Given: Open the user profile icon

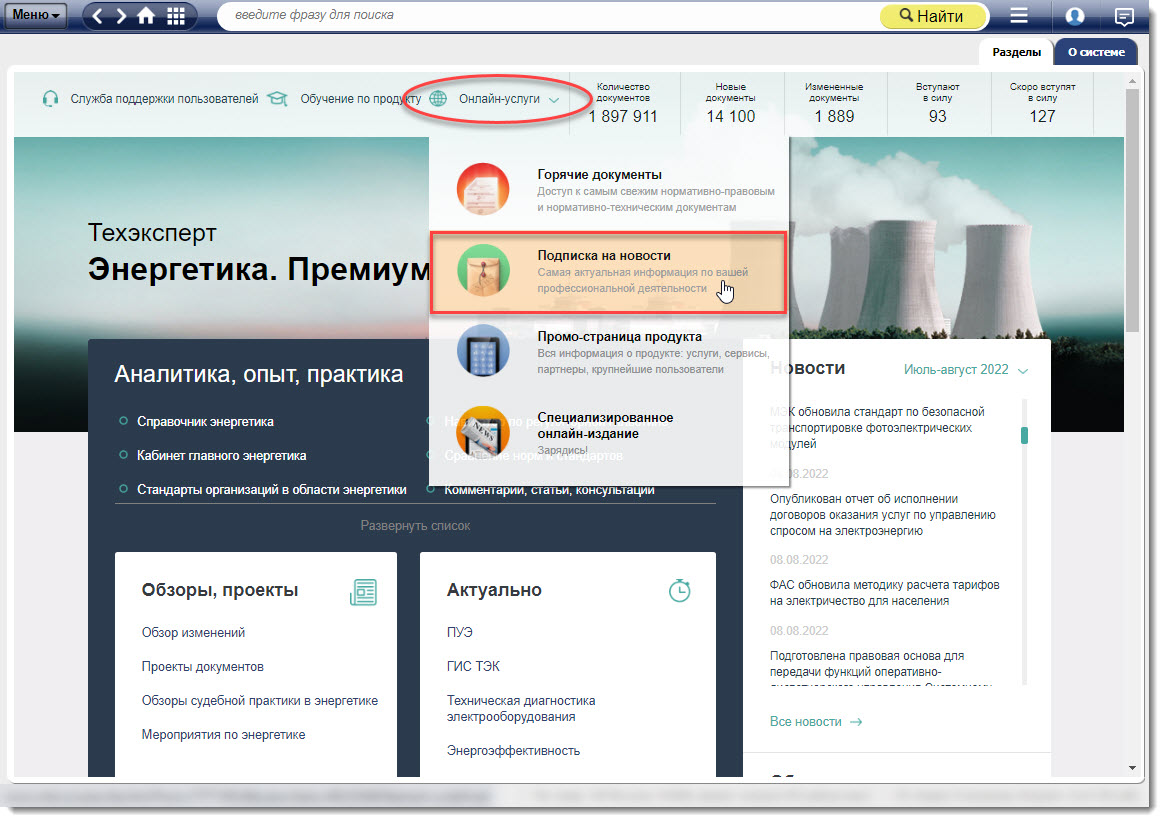Looking at the screenshot, I should coord(1074,16).
